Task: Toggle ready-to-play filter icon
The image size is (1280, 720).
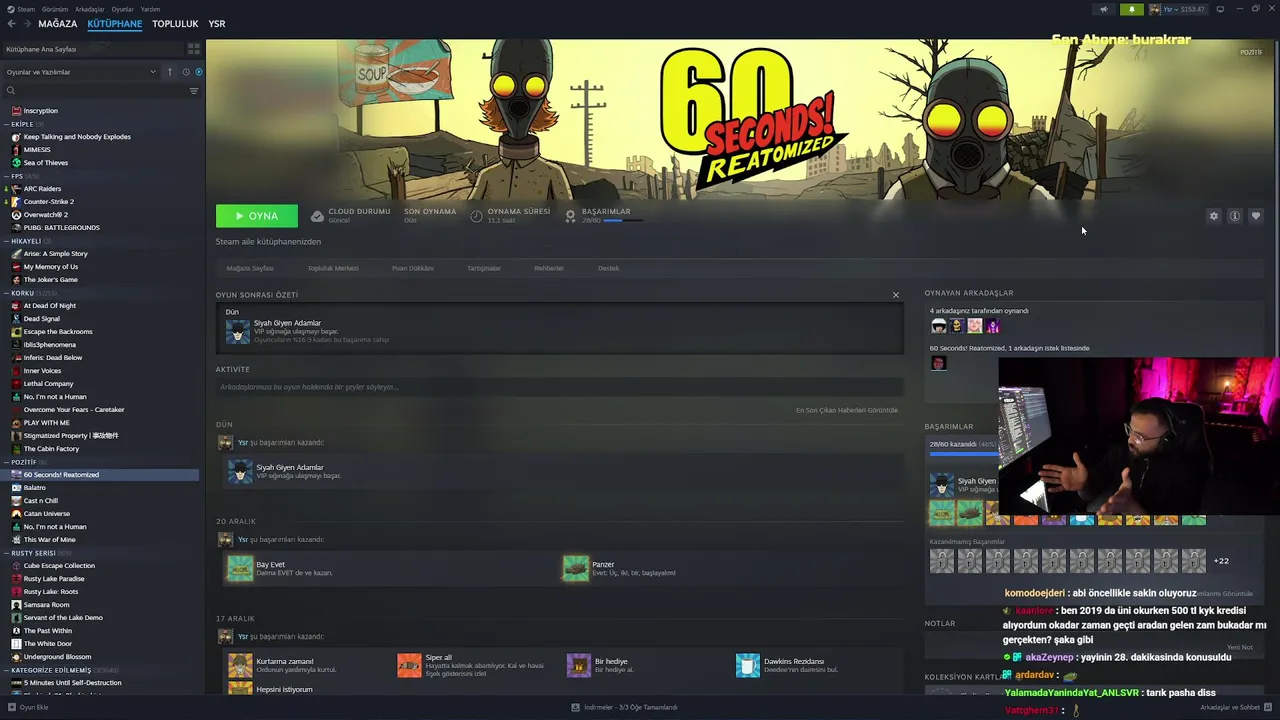Action: click(198, 72)
